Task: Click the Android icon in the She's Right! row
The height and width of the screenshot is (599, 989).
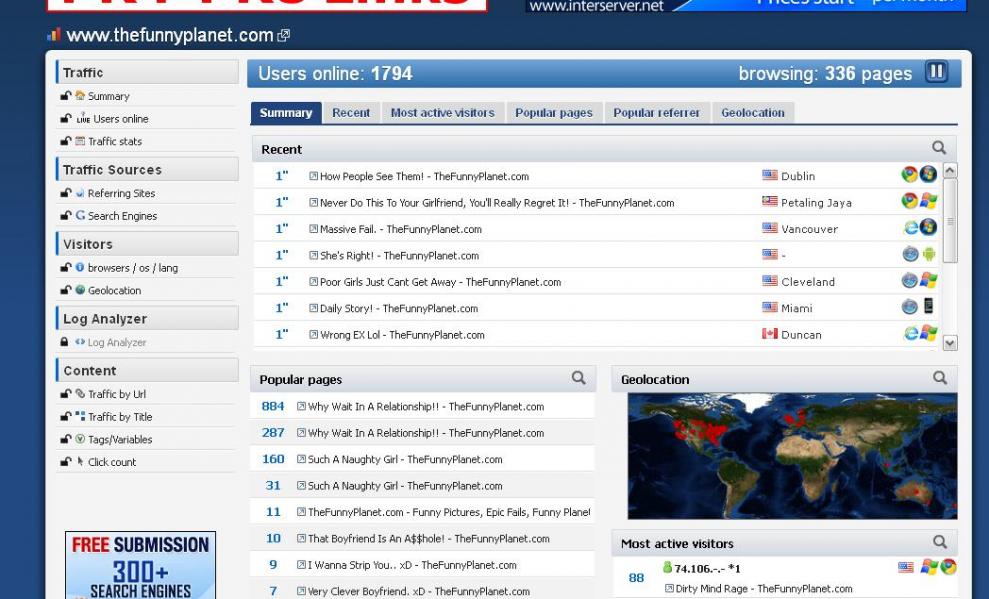Action: click(928, 254)
